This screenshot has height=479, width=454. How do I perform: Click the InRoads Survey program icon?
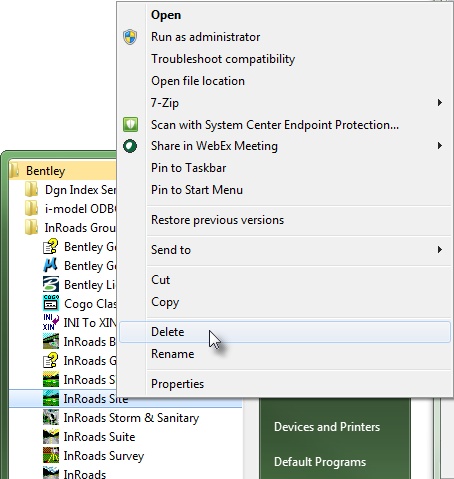pos(51,455)
